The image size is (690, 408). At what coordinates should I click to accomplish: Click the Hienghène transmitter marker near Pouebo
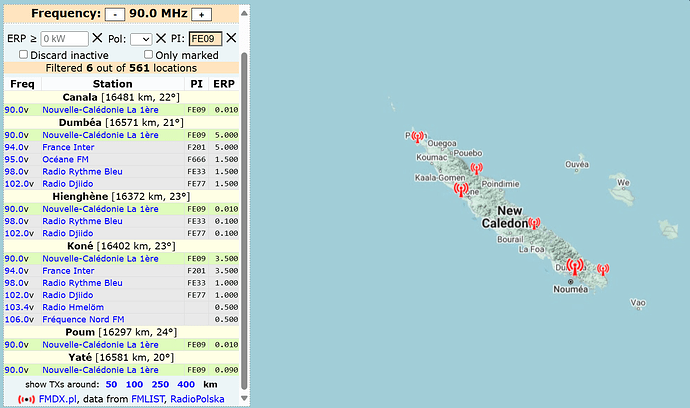(x=476, y=170)
